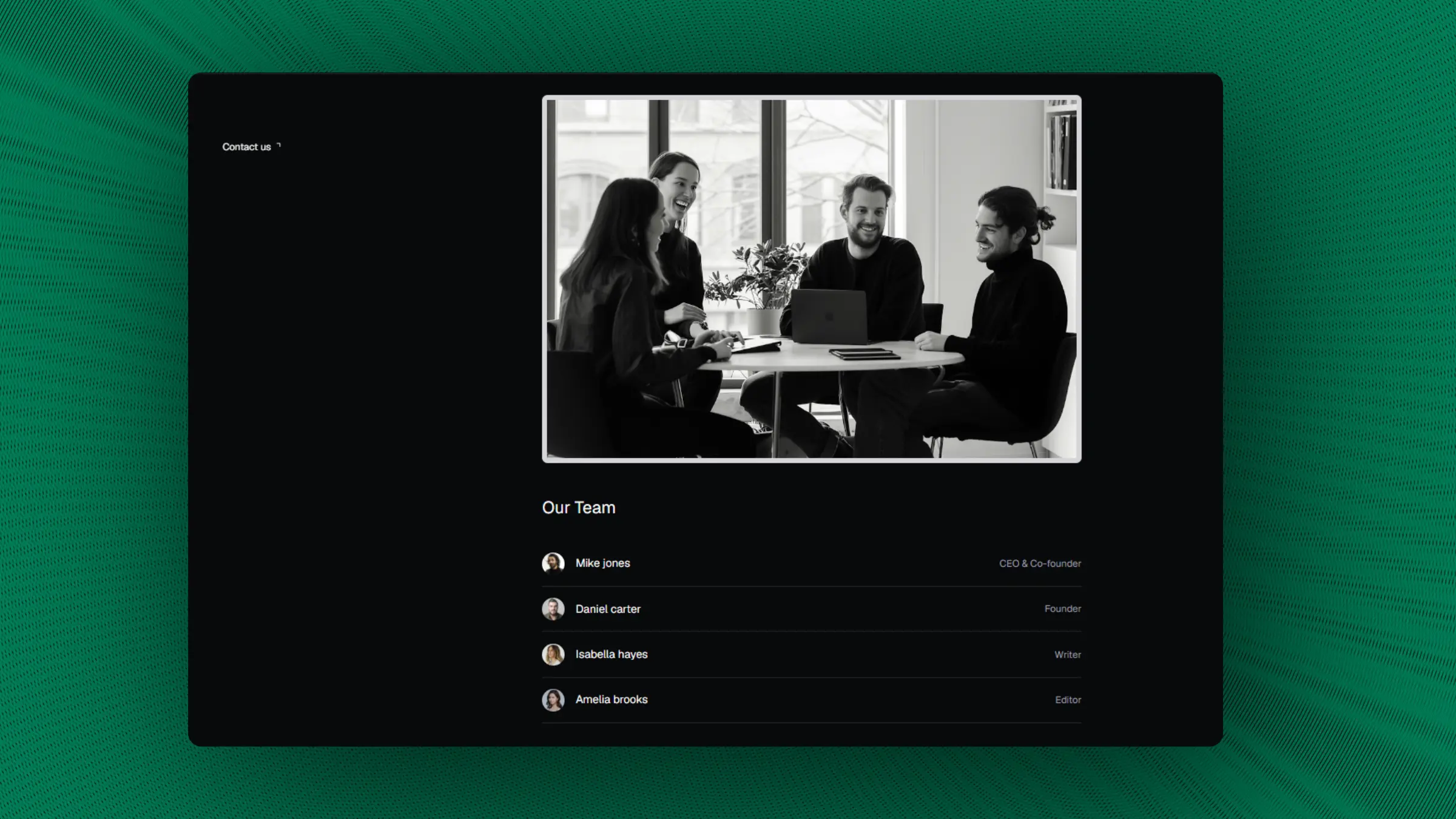This screenshot has height=819, width=1456.
Task: Click the arrow icon beside Contact us
Action: 278,145
